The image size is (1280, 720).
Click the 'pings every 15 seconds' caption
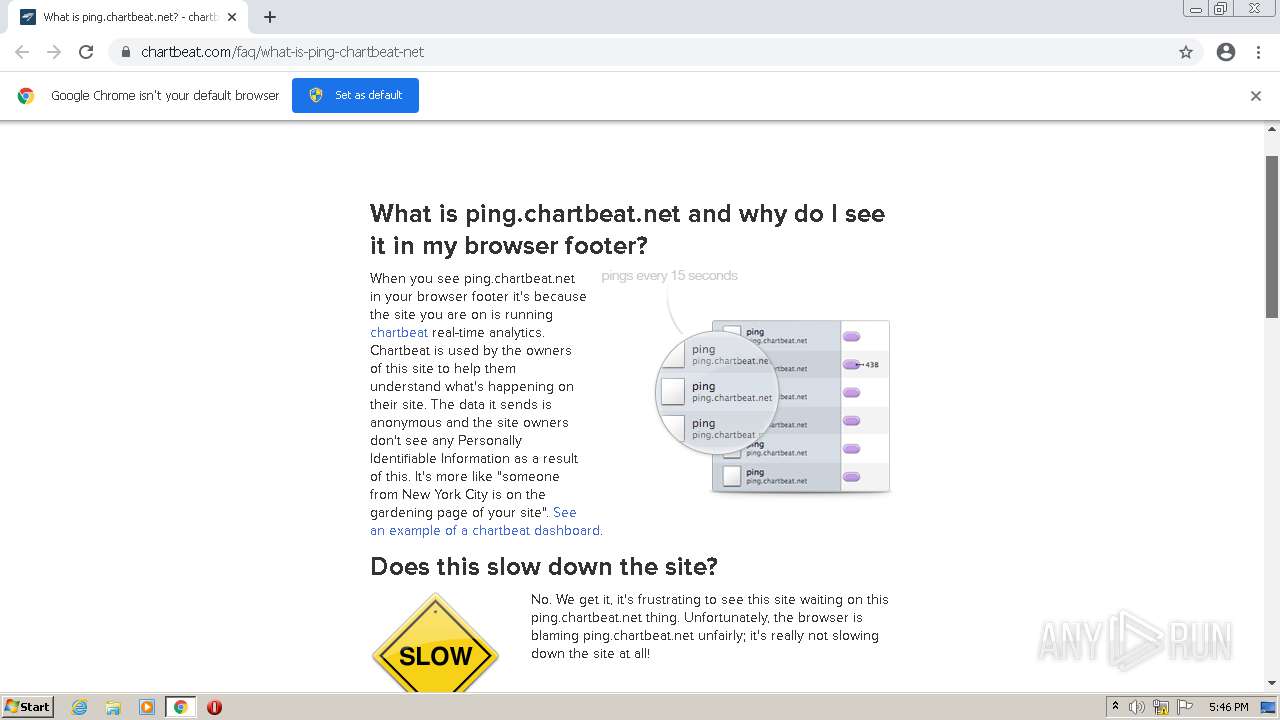tap(670, 276)
